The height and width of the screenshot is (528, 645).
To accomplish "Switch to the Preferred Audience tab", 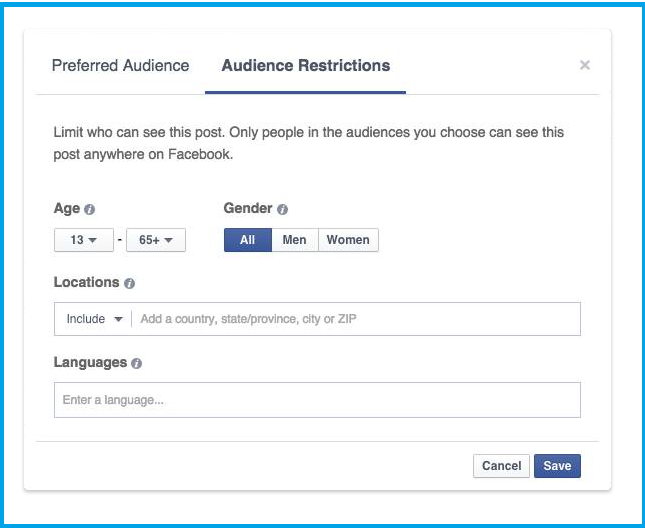I will (120, 66).
